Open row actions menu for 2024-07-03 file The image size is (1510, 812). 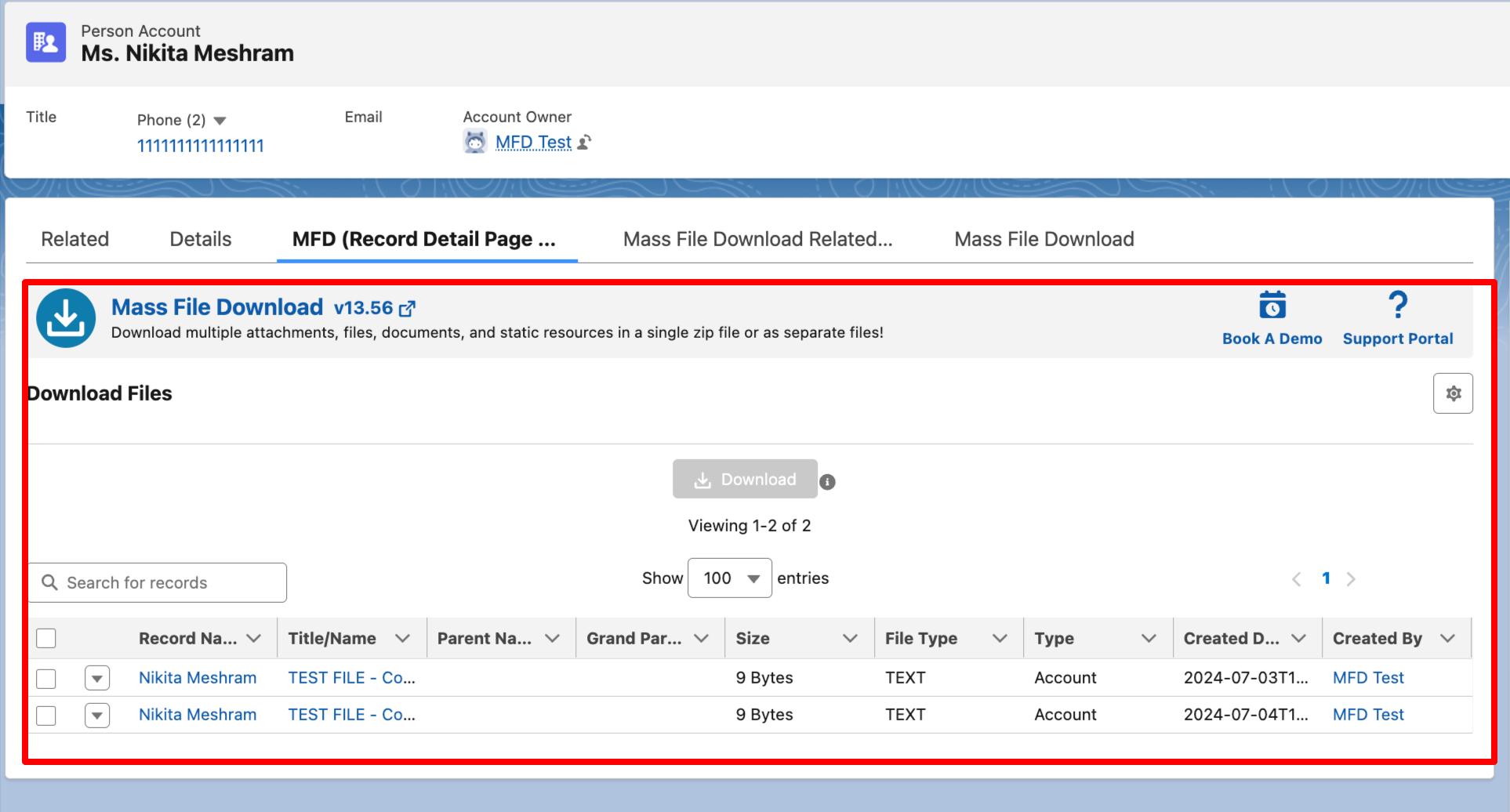coord(97,678)
